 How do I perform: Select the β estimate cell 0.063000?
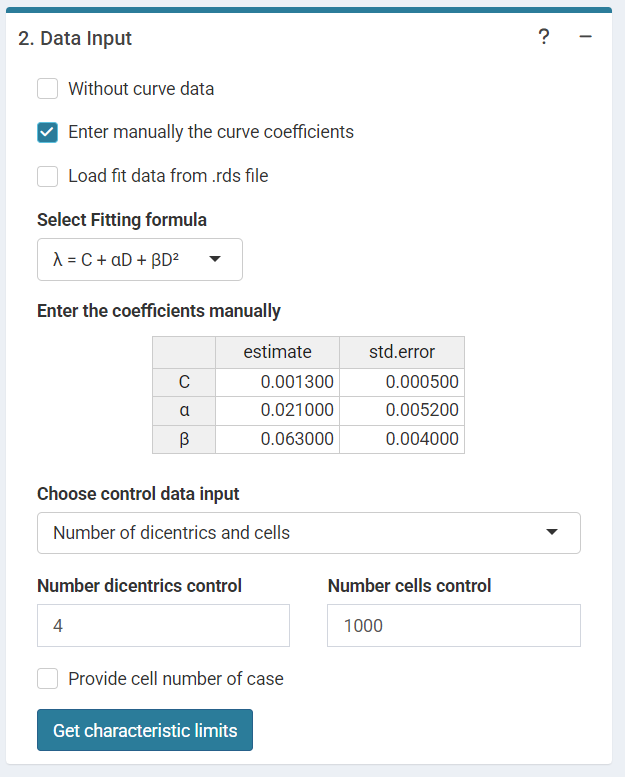pyautogui.click(x=278, y=439)
